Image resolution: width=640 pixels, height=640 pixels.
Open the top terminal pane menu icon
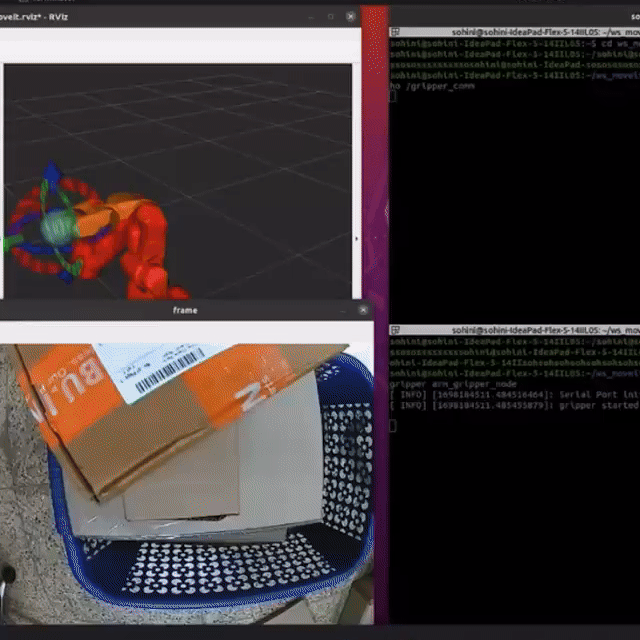click(x=395, y=32)
